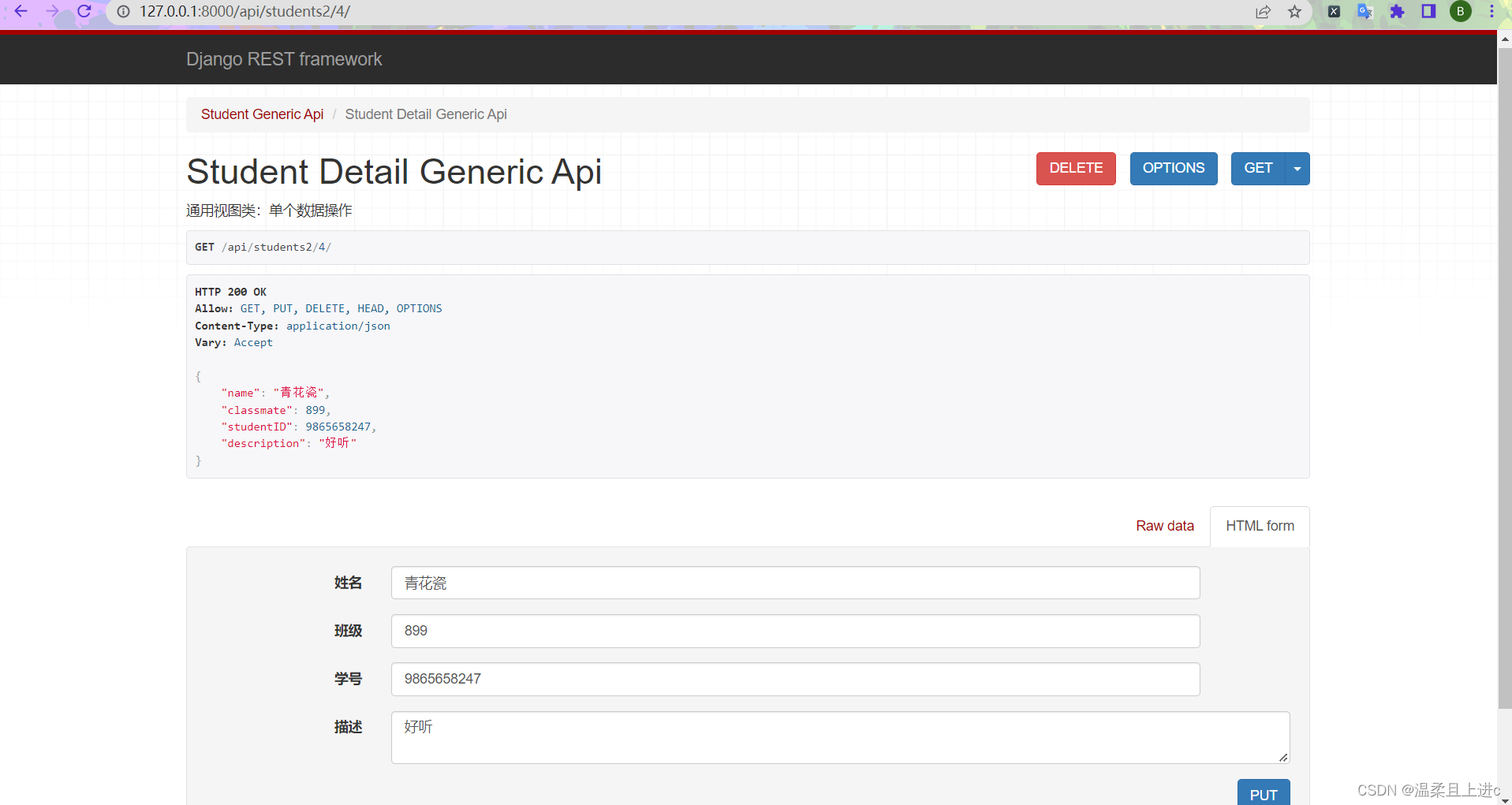Share this page using the share icon
Viewport: 1512px width, 805px height.
tap(1263, 12)
